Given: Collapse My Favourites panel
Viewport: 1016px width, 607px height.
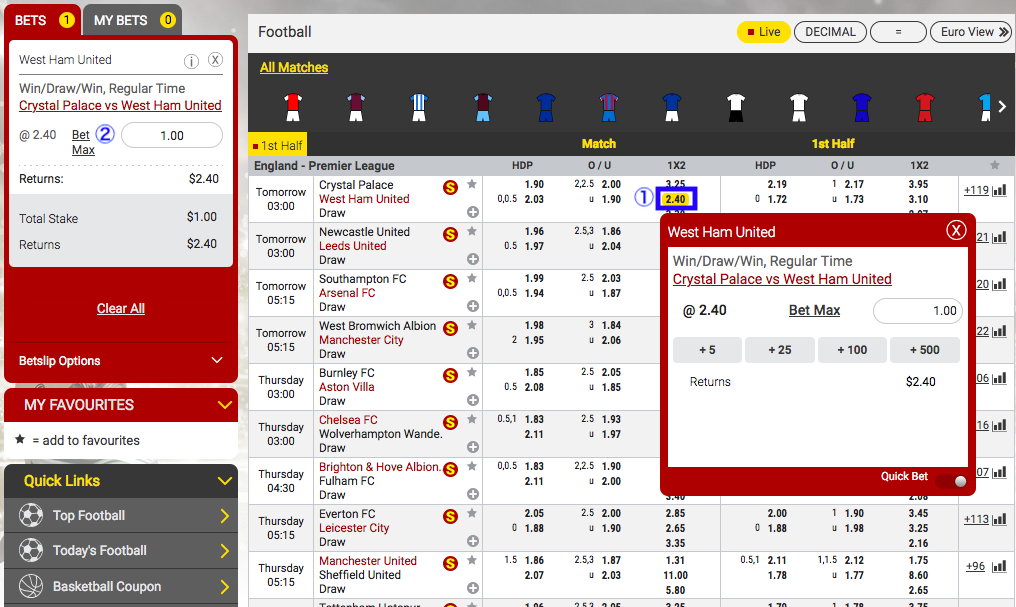Looking at the screenshot, I should (225, 405).
